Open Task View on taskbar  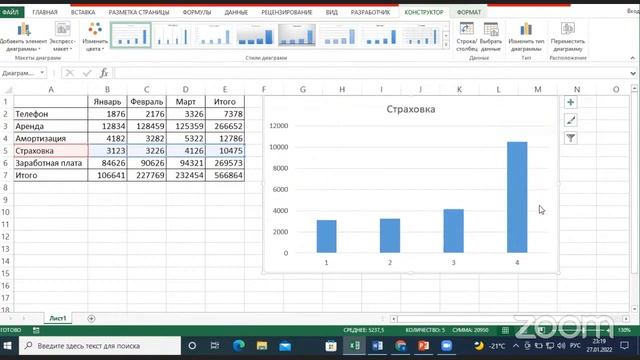tap(215, 346)
